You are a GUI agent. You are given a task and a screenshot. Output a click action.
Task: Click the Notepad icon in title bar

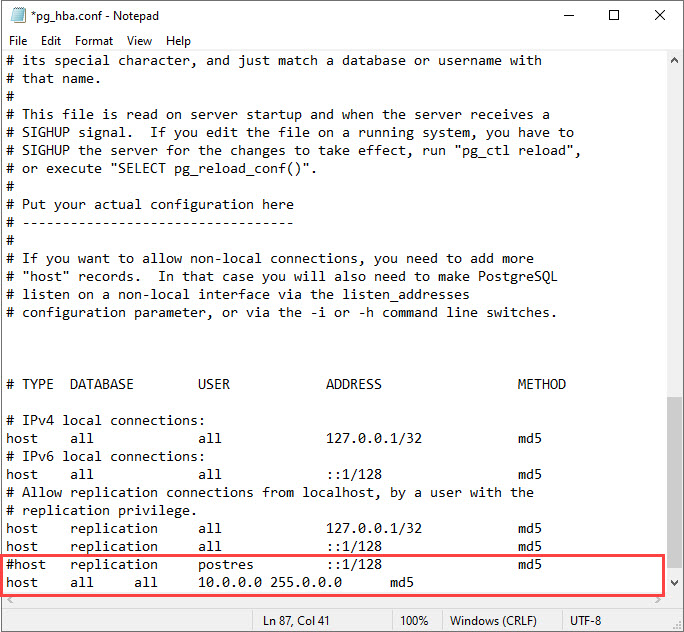coord(17,16)
